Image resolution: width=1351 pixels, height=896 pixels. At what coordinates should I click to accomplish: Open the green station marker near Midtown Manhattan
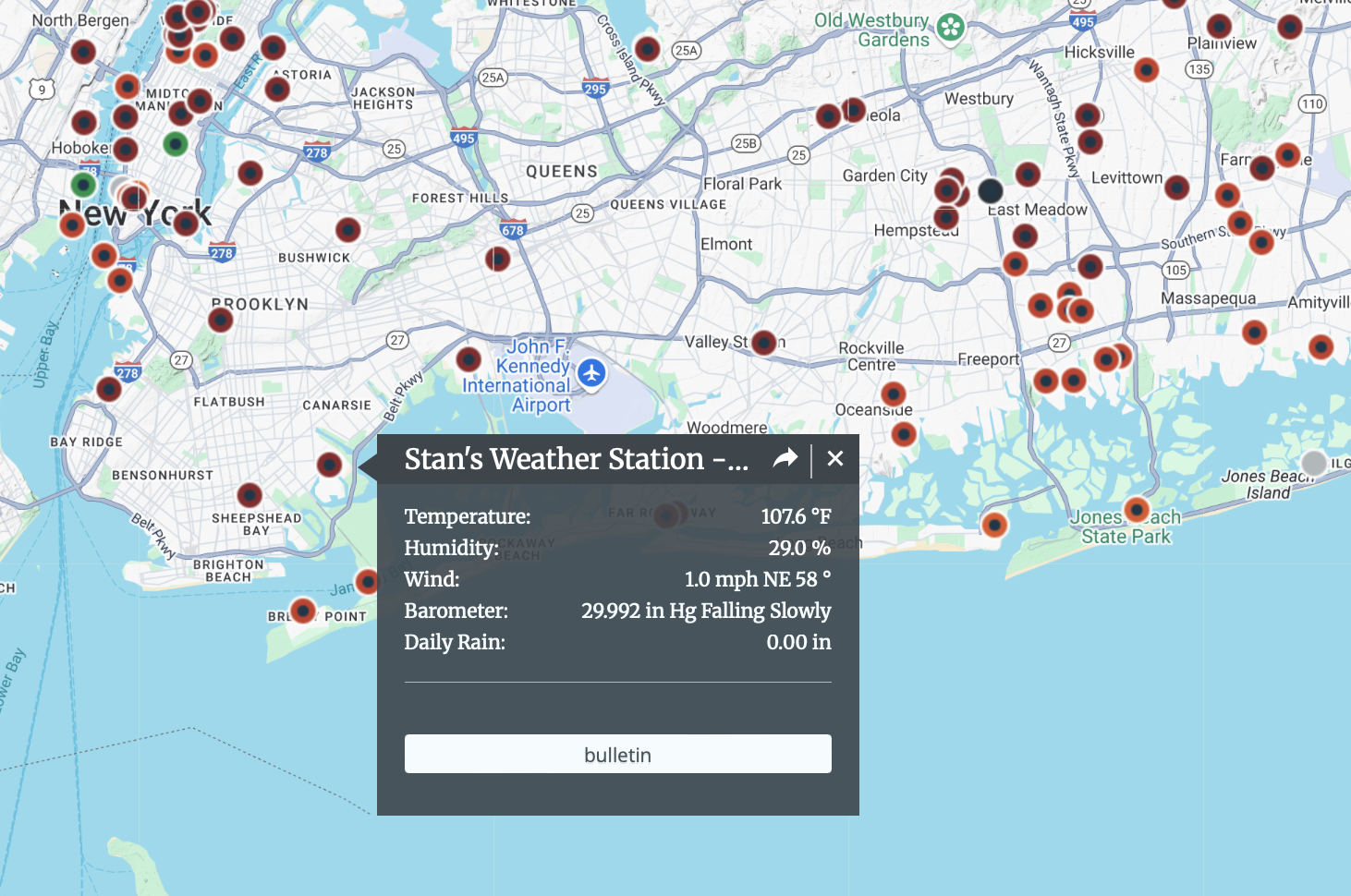tap(176, 143)
